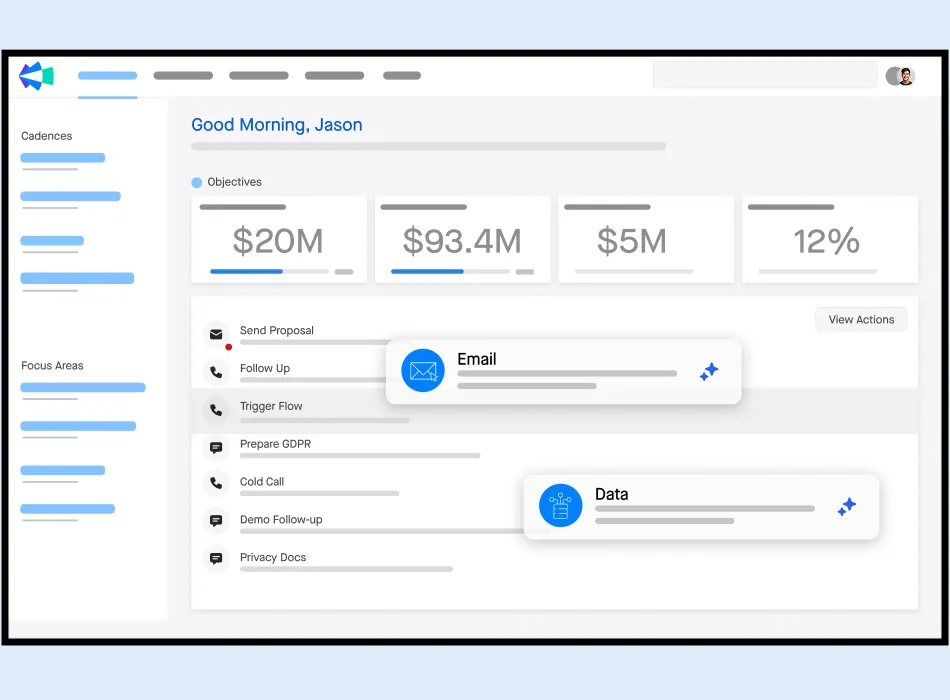Select the phone icon beside Follow Up

tap(217, 371)
